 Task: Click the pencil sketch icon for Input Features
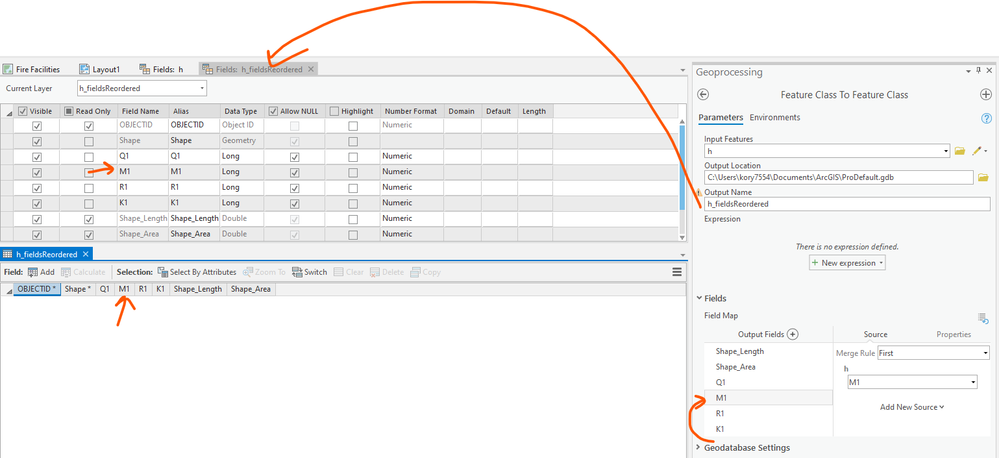pyautogui.click(x=975, y=151)
